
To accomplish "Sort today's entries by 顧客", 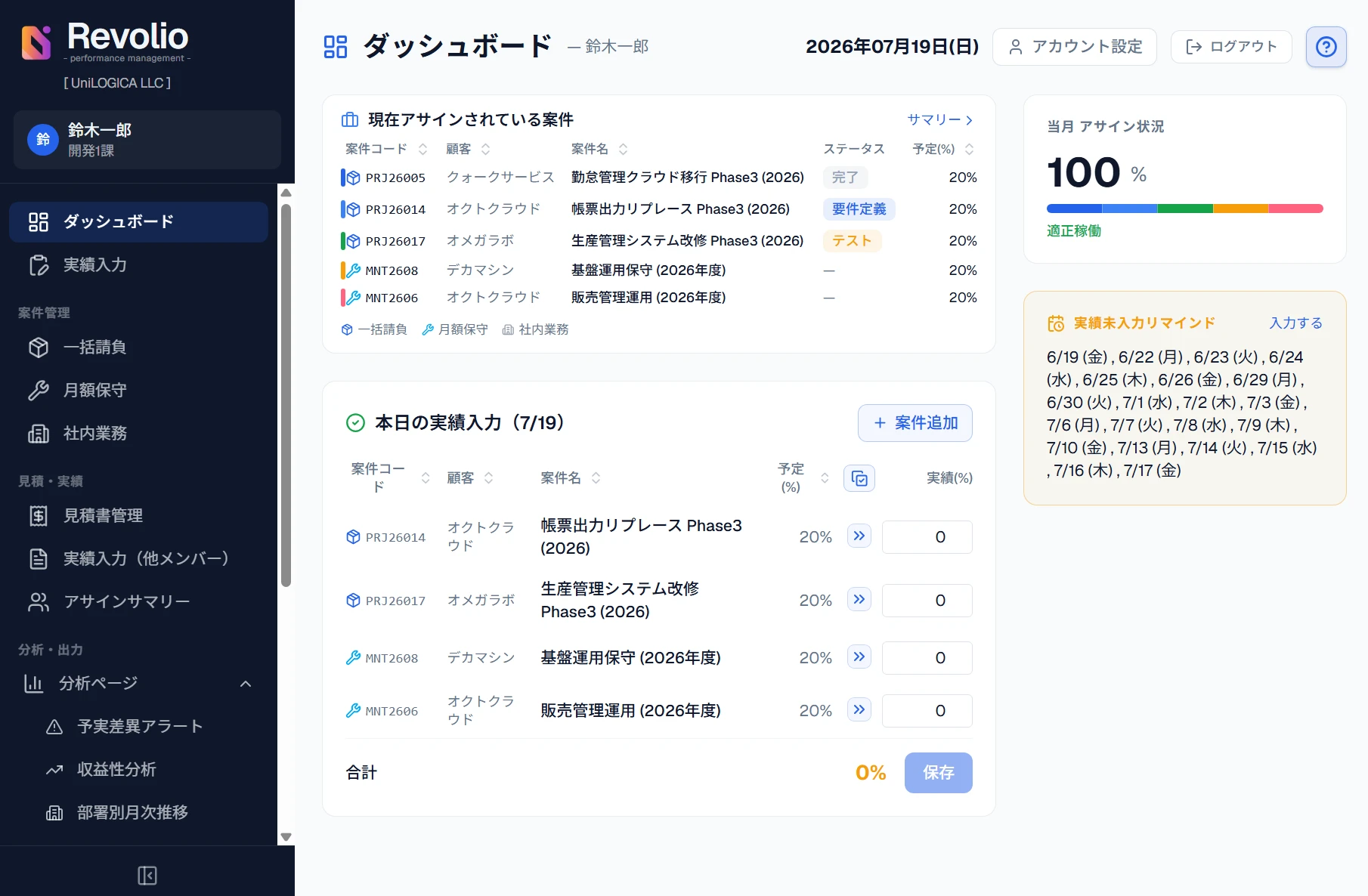I will point(489,478).
